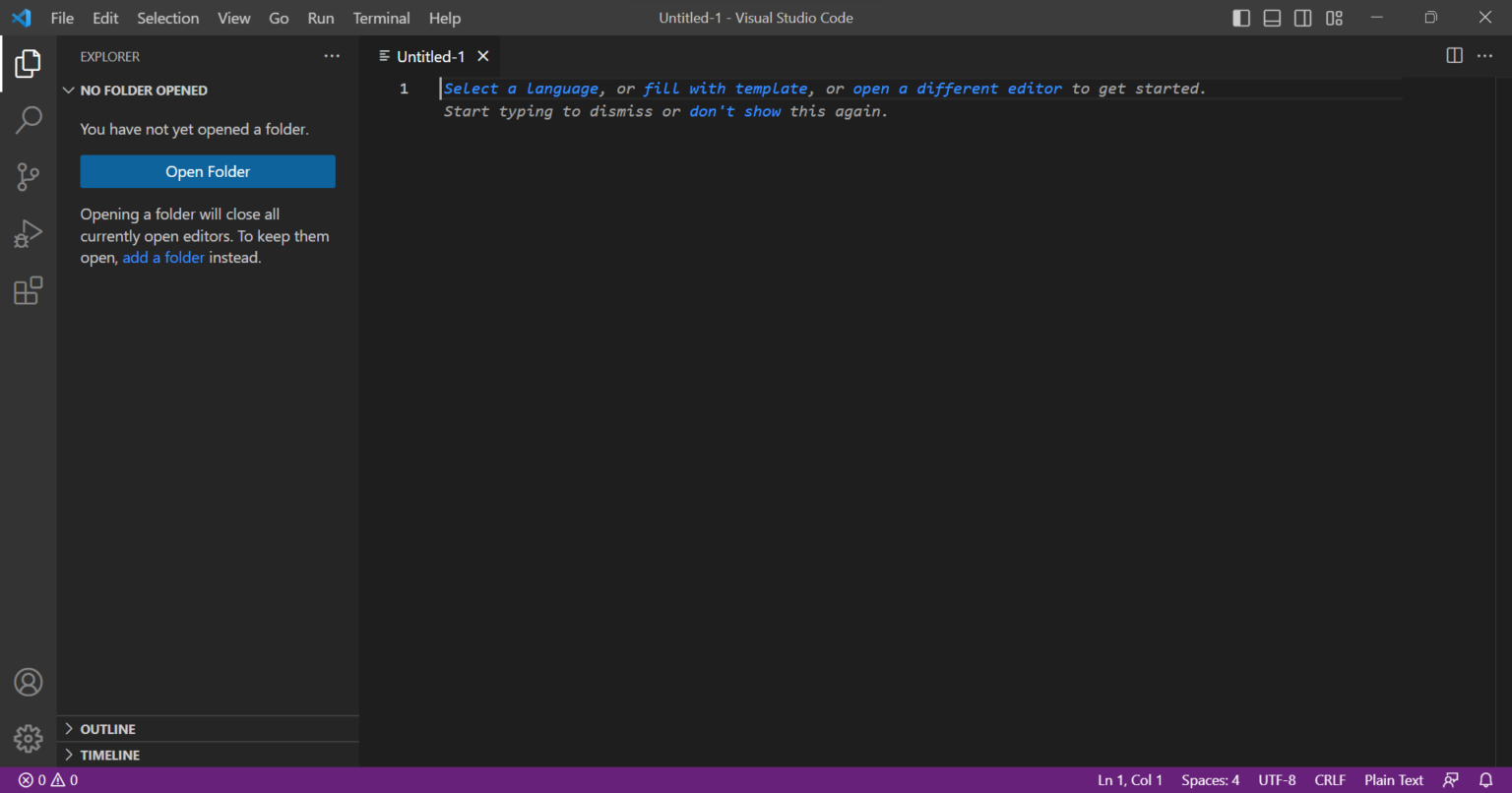
Task: Expand the OUTLINE section
Action: click(x=208, y=729)
